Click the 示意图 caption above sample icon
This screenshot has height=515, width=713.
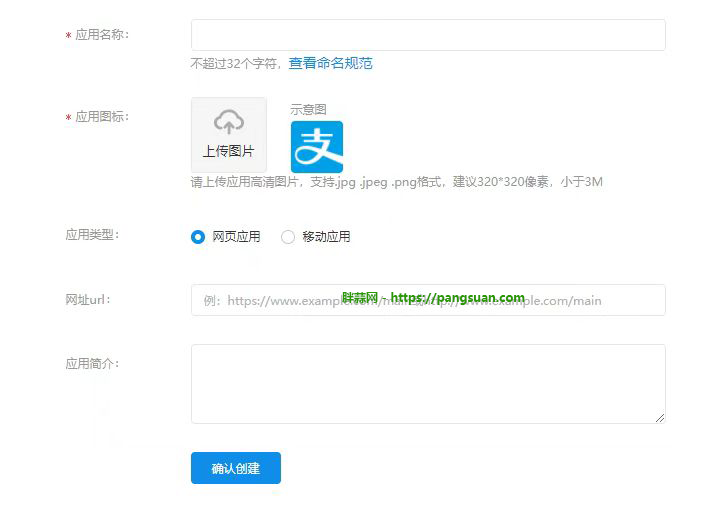click(308, 109)
